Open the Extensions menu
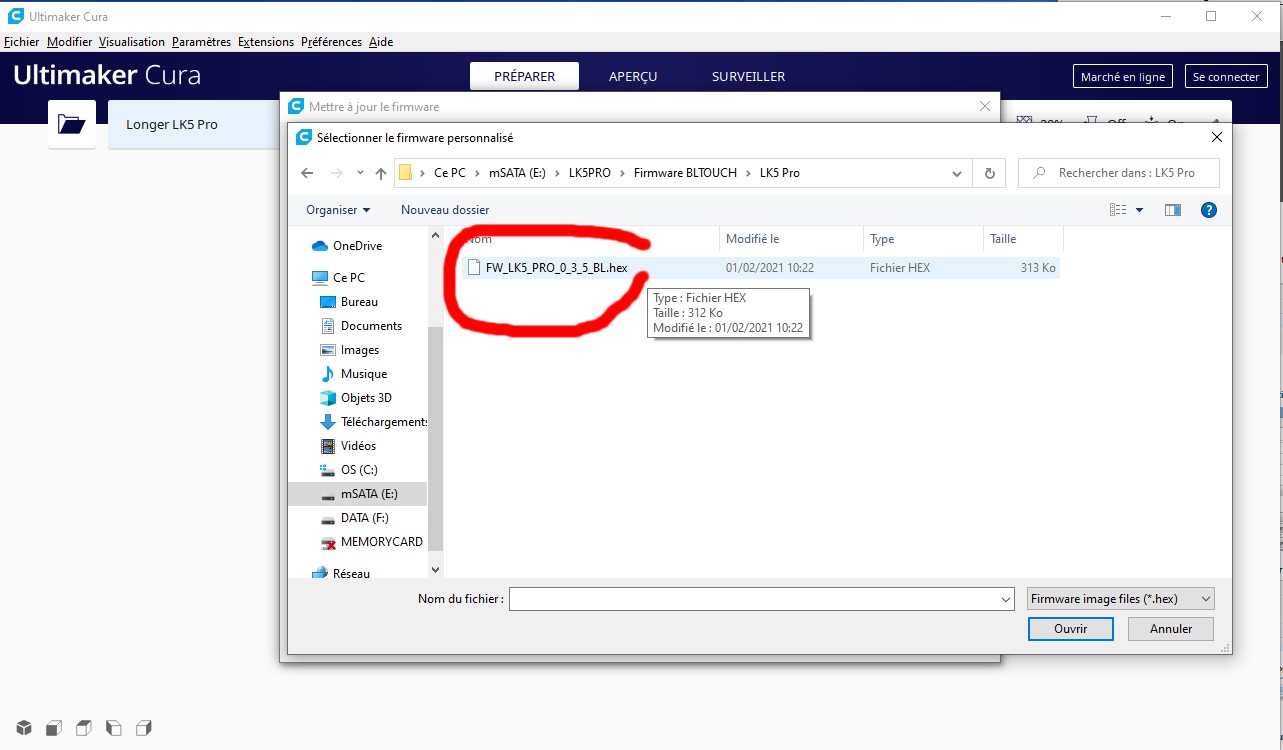The image size is (1283, 750). [x=266, y=42]
